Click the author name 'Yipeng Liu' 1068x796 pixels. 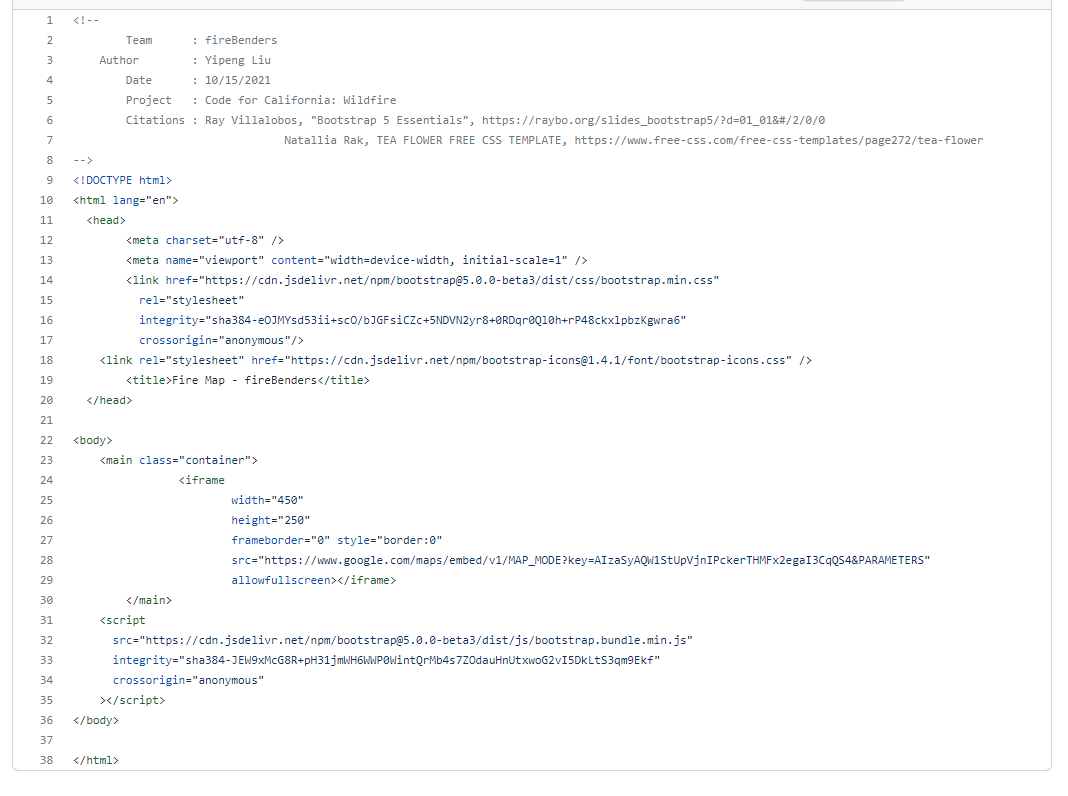click(238, 60)
